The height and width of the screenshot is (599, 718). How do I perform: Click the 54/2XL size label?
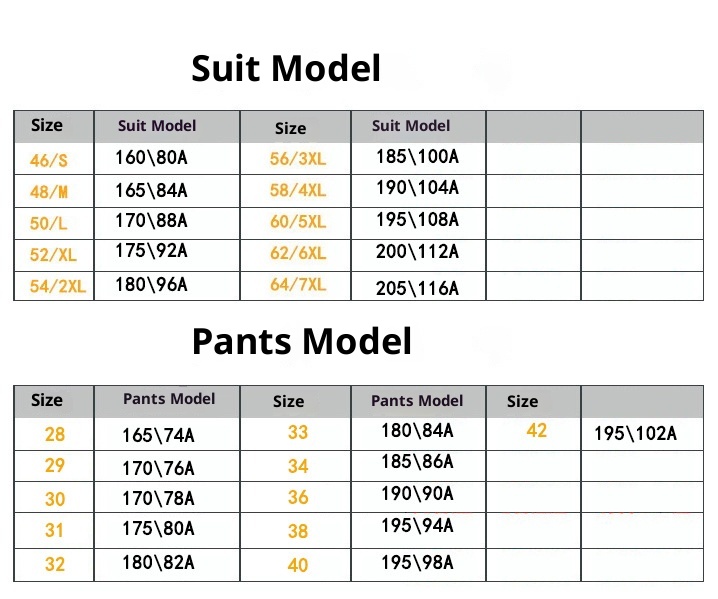click(58, 287)
